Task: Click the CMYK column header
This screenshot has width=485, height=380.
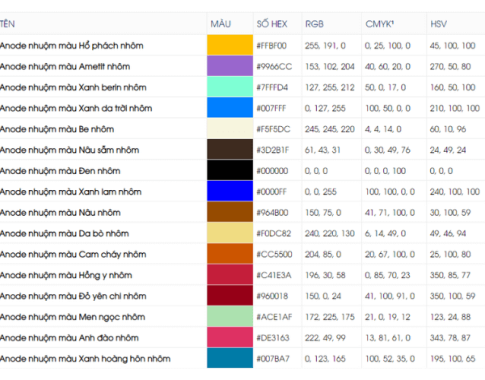Action: pos(380,24)
